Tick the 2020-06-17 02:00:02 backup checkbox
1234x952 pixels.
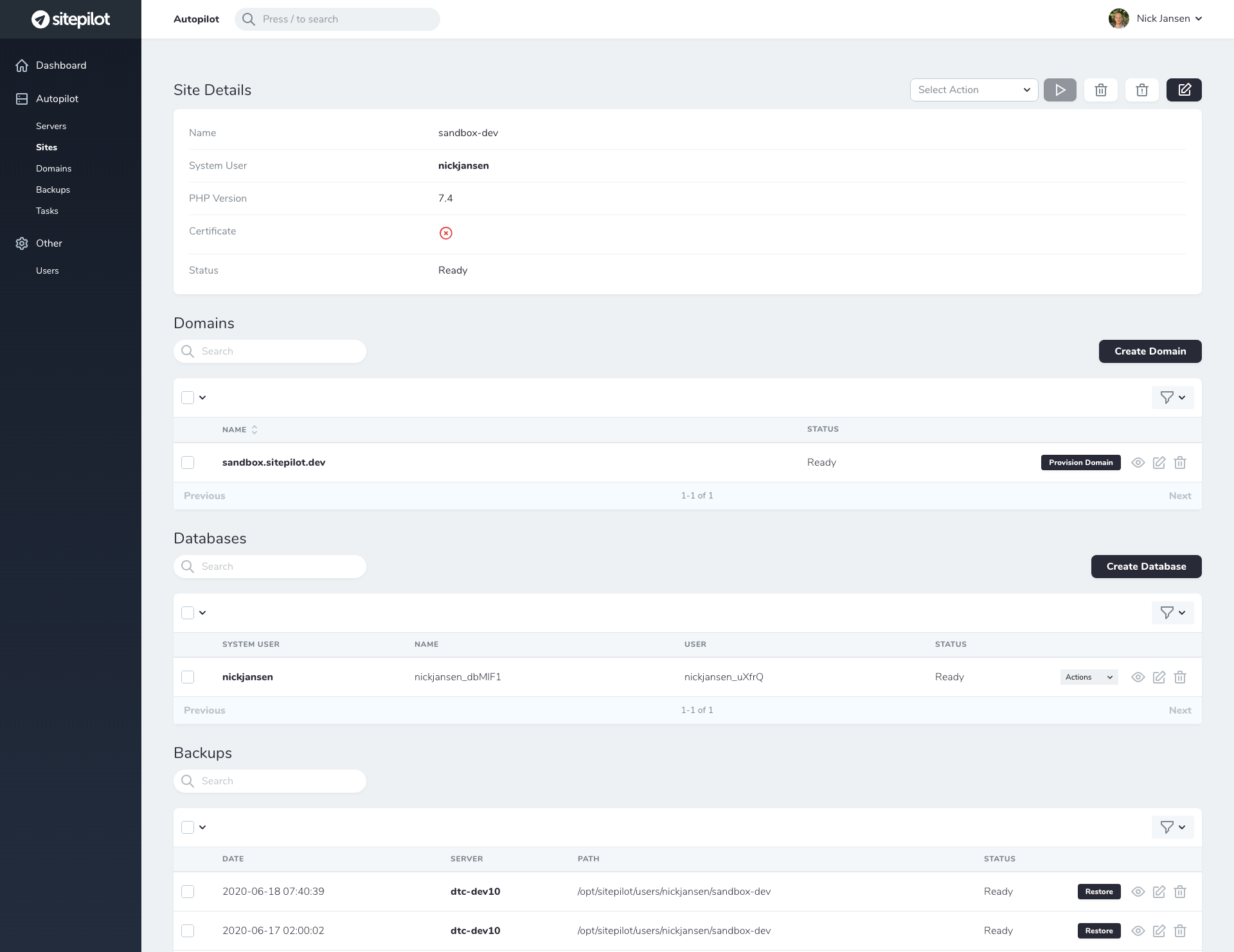coord(188,931)
